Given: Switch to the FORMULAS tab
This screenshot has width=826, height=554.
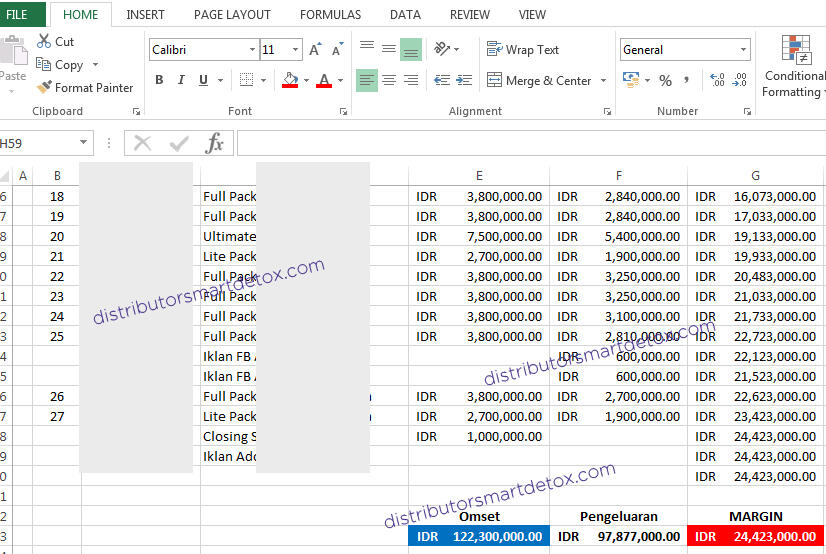Looking at the screenshot, I should click(x=330, y=15).
